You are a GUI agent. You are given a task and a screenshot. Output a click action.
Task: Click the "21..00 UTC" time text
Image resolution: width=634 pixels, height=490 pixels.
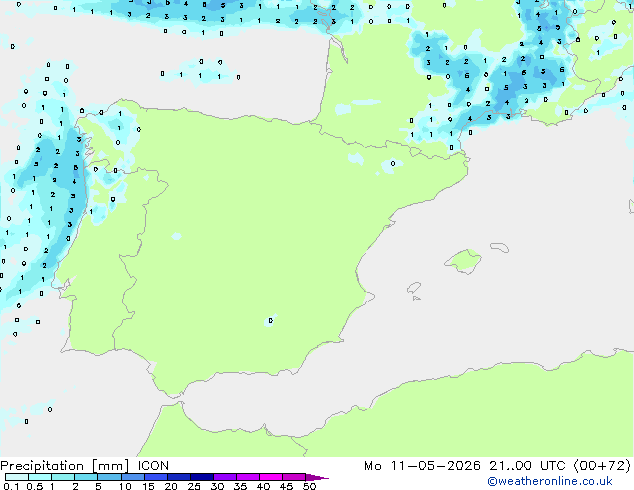coord(527,466)
